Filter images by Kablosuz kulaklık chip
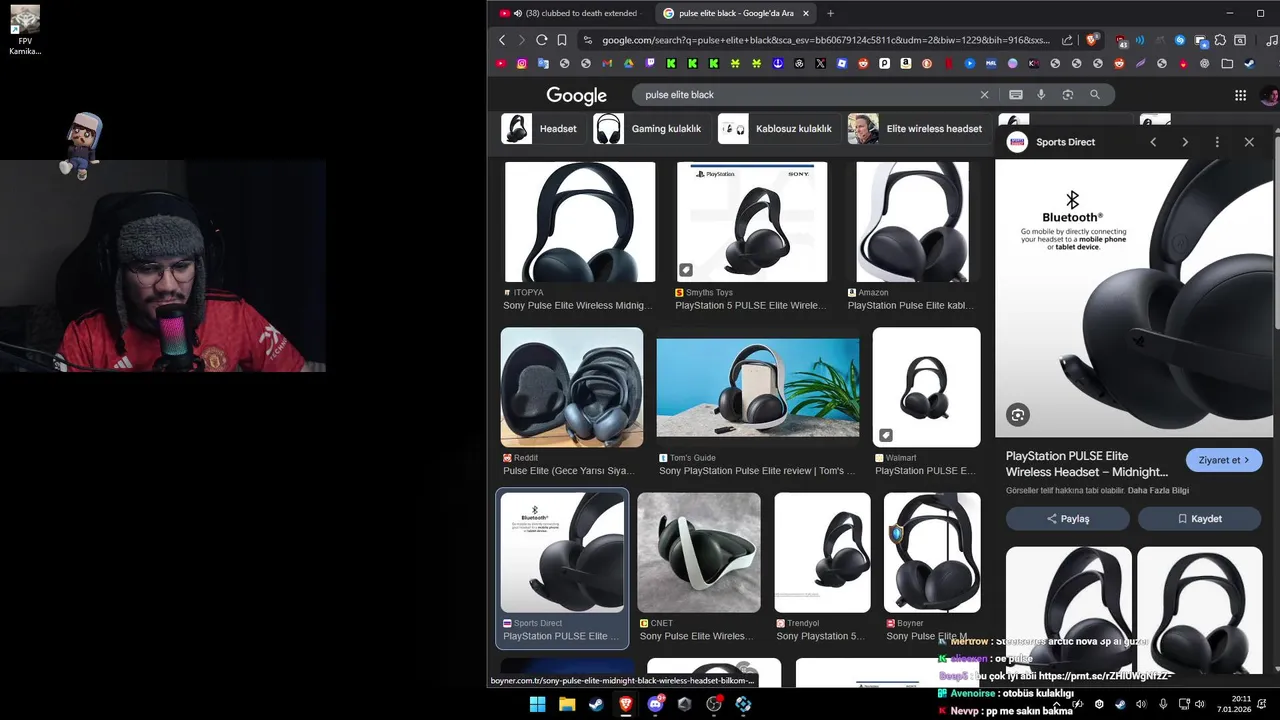The image size is (1280, 720). [x=777, y=129]
